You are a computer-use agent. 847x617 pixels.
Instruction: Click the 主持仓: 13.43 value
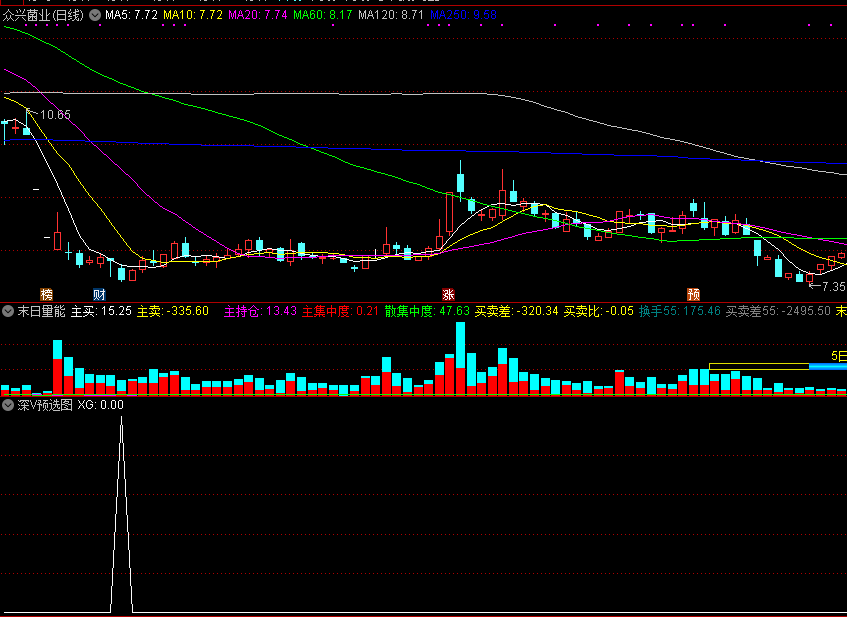coord(260,311)
